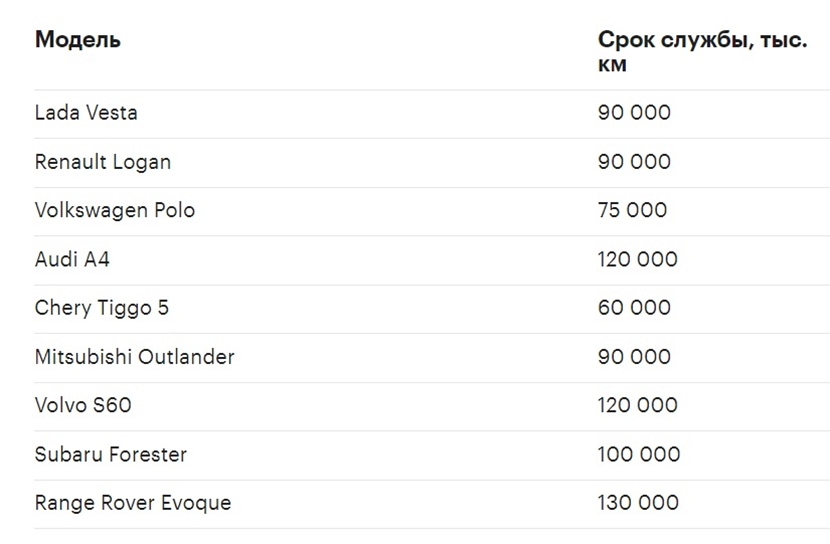
Task: Select the Volkswagen Polo row label
Action: click(115, 211)
